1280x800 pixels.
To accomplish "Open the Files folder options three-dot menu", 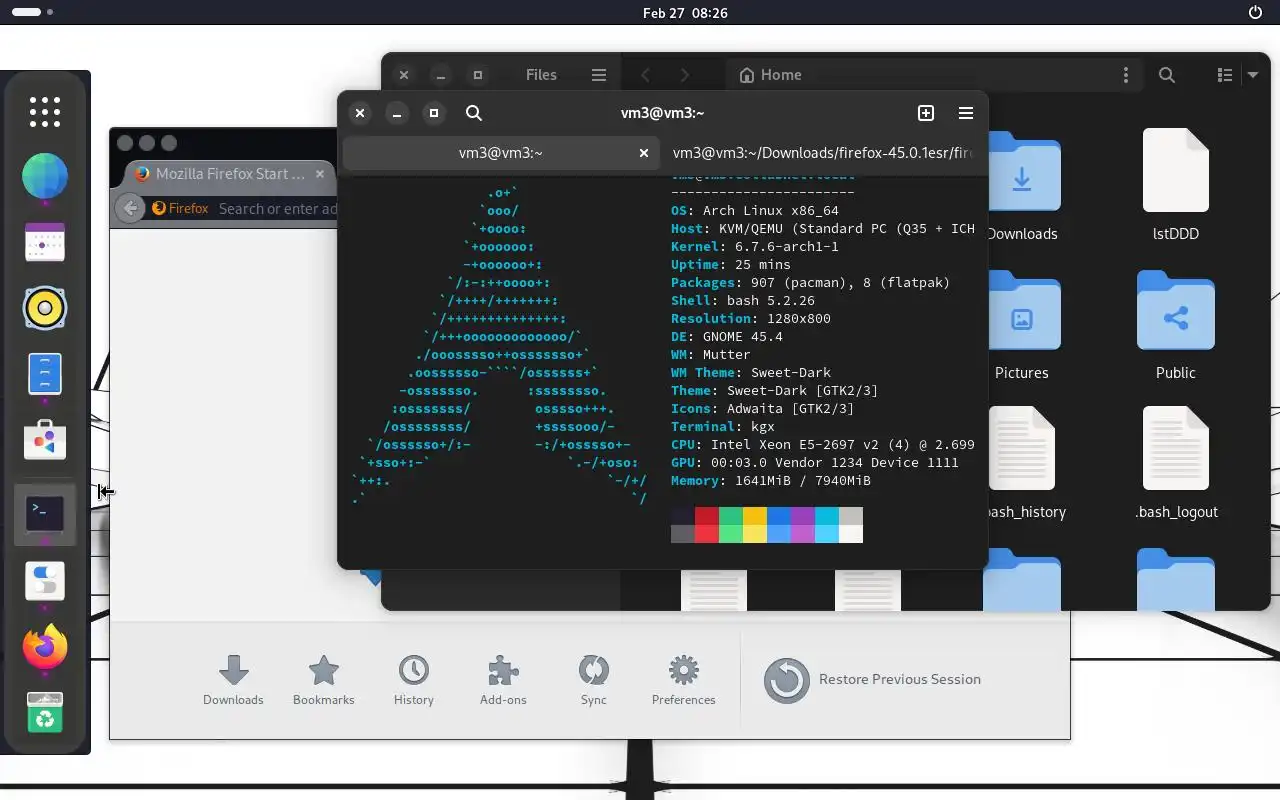I will 1126,75.
